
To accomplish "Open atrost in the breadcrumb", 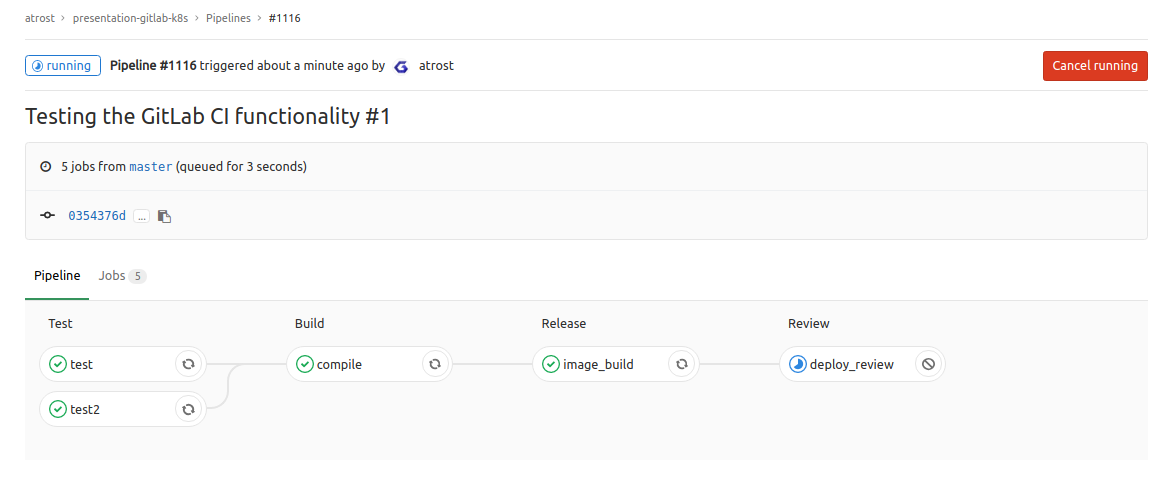I will click(40, 18).
